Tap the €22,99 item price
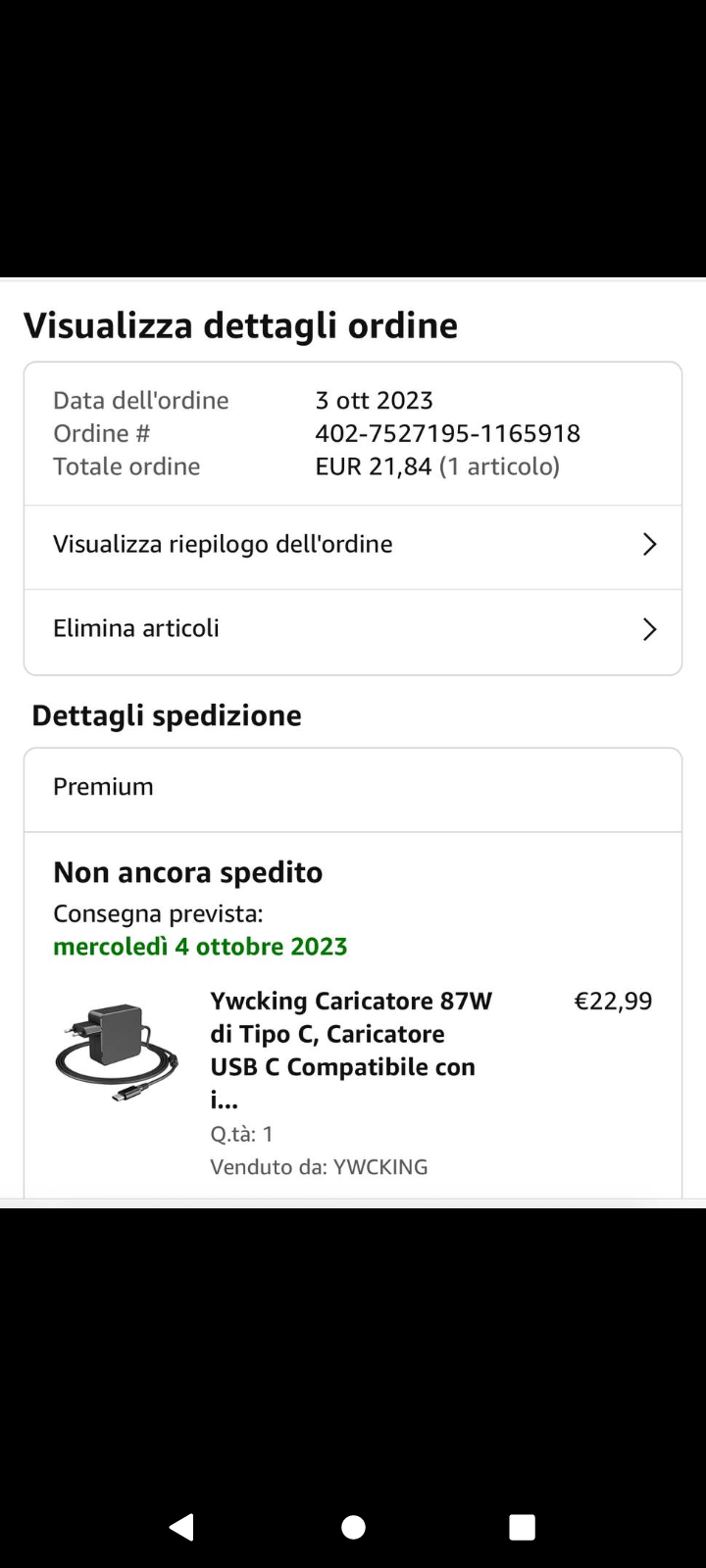 [613, 1001]
